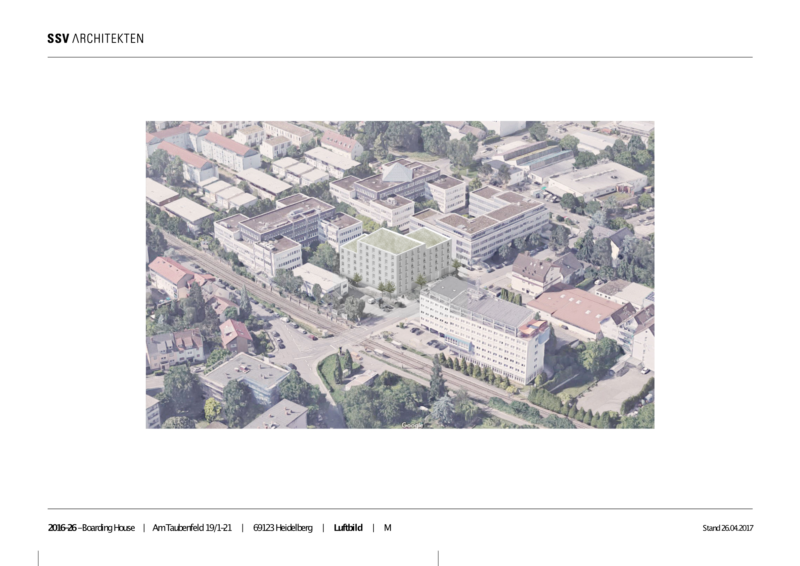Click the bottom-left crop mark

pyautogui.click(x=38, y=557)
